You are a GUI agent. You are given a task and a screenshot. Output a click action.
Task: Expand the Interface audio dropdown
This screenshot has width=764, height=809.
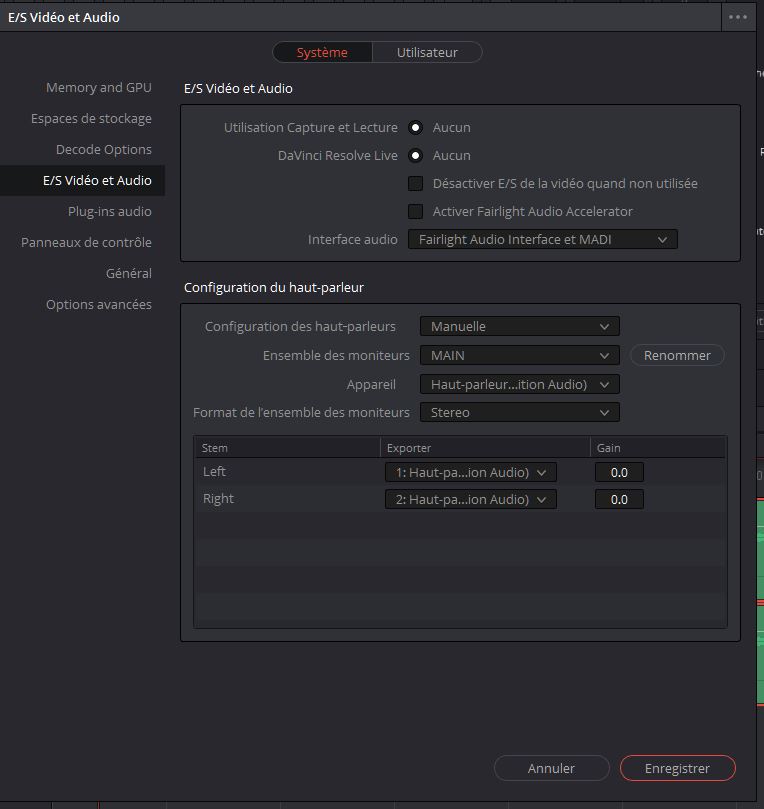coord(542,239)
